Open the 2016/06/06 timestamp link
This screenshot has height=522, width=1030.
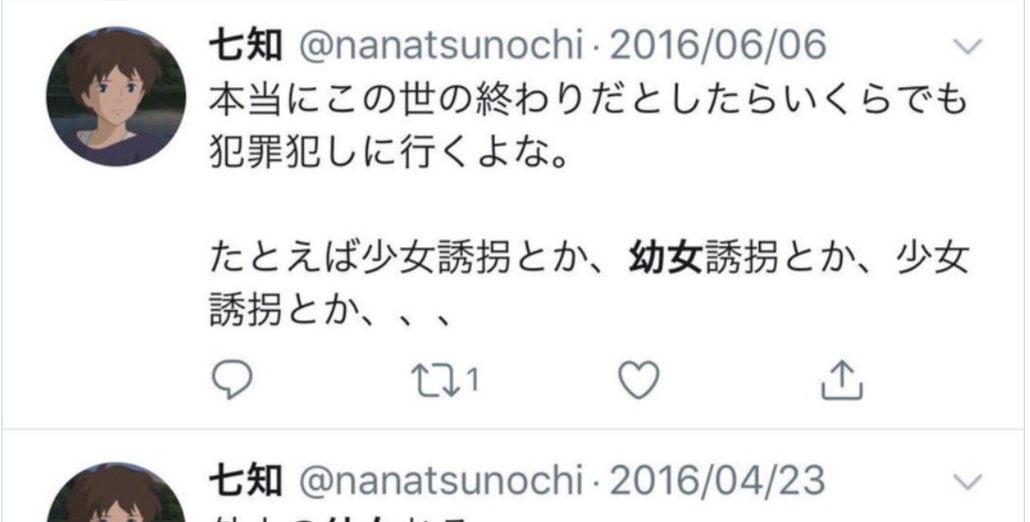coord(717,46)
